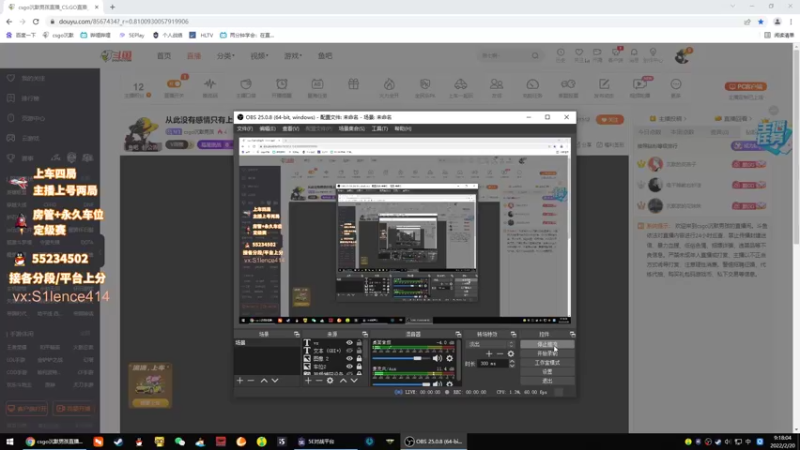
Task: Open the Douyu user avatar
Action: point(682,56)
